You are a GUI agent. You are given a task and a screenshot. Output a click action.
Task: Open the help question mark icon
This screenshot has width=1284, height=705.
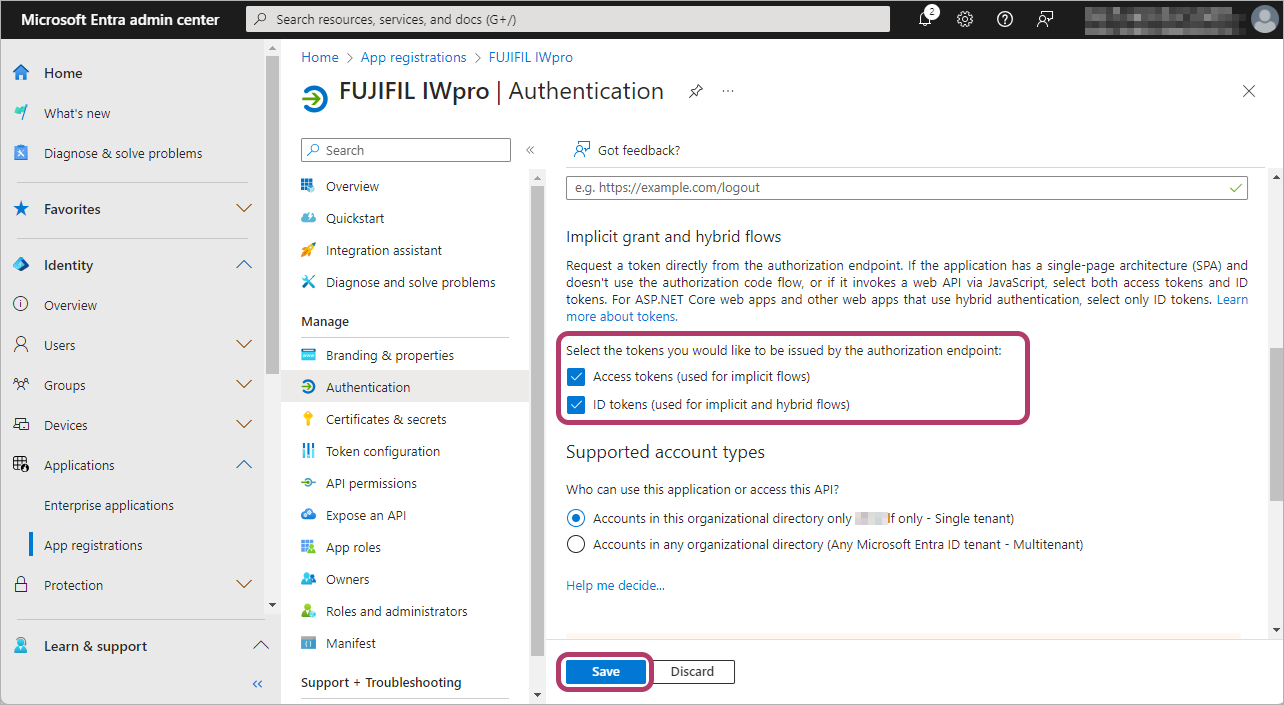(1005, 19)
